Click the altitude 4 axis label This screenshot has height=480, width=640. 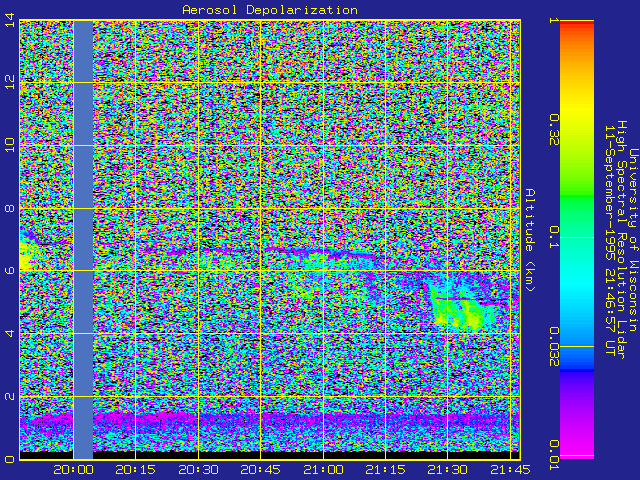[x=10, y=333]
